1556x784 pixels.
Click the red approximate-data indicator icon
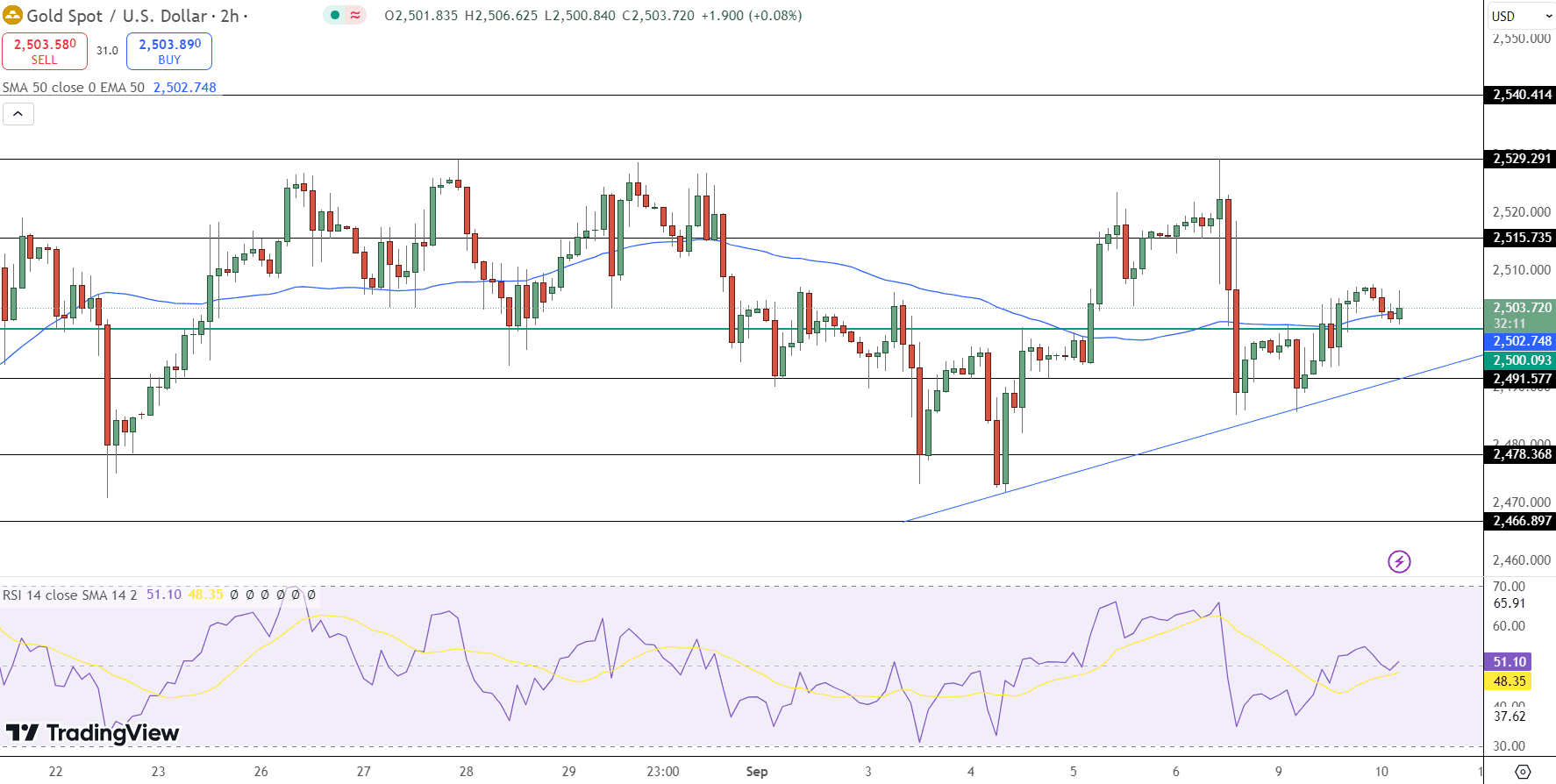(355, 15)
